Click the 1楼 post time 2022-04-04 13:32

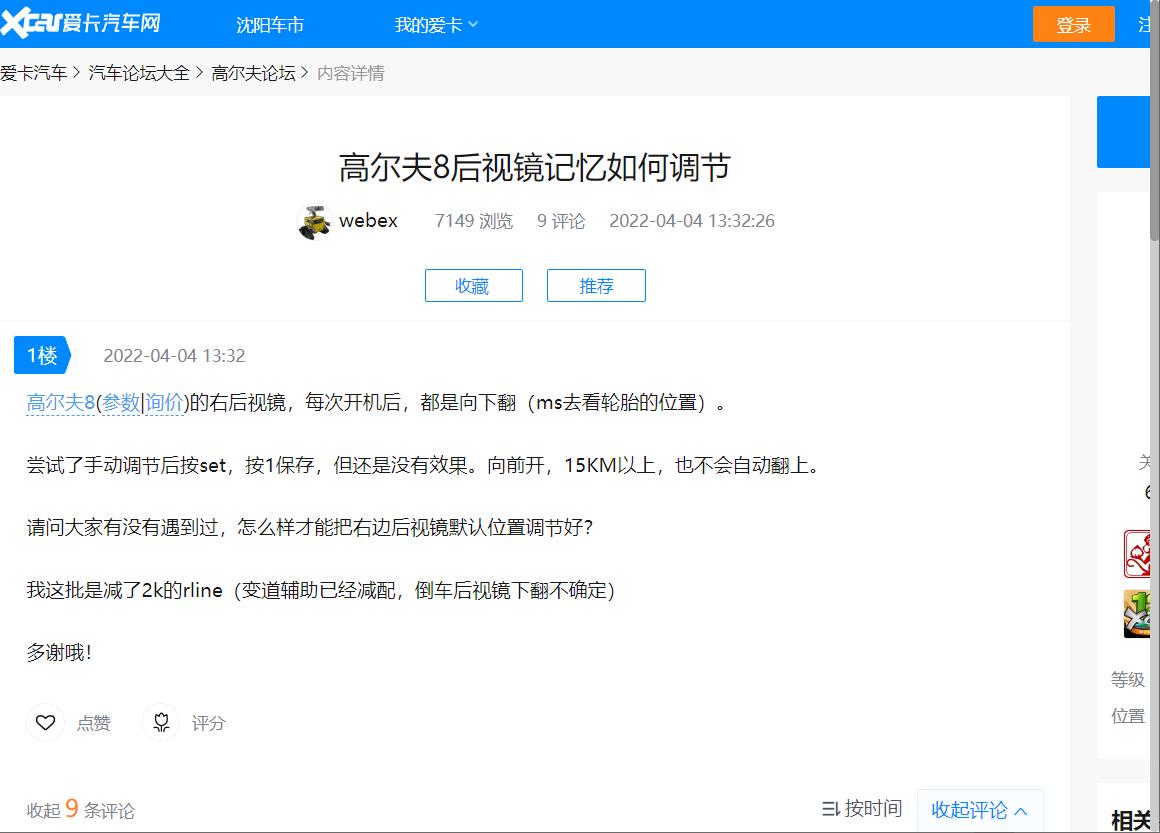174,355
